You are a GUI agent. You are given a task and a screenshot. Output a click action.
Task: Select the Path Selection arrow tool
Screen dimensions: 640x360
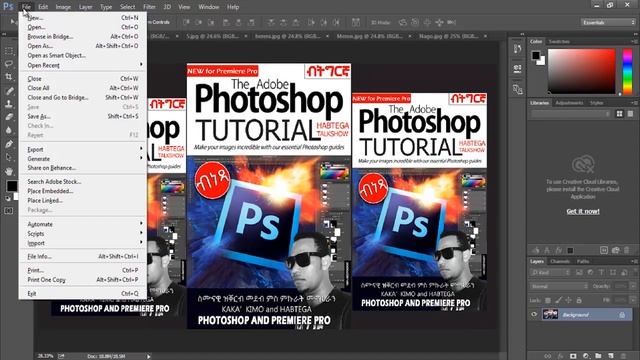coord(9,158)
